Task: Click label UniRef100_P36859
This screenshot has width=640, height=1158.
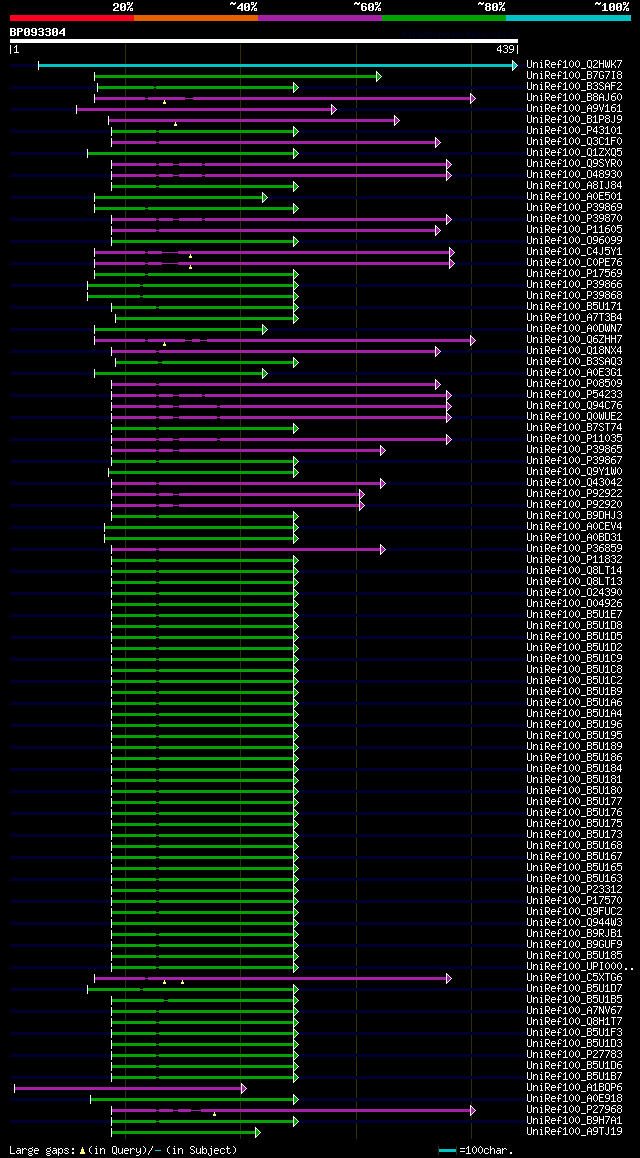Action: (574, 549)
